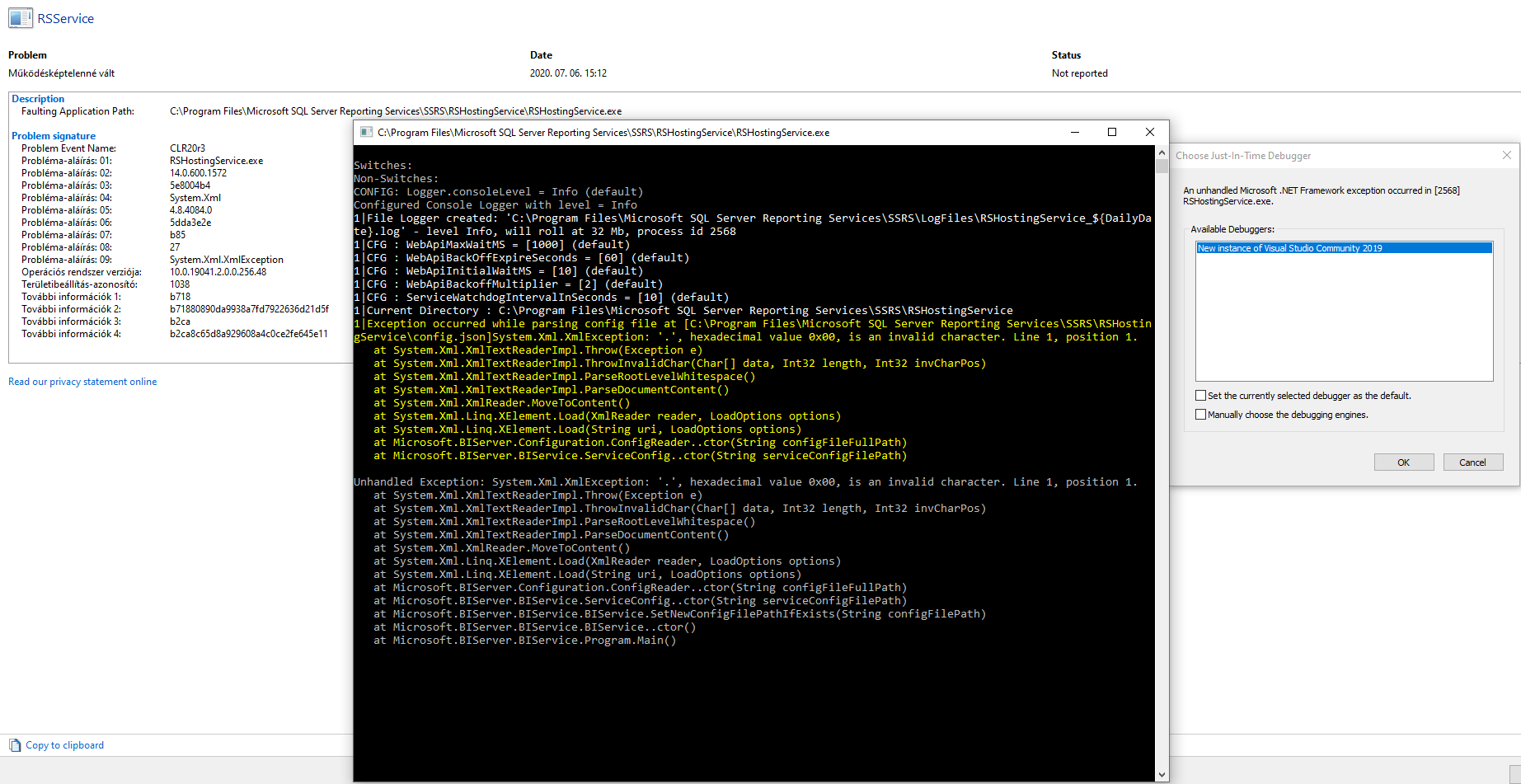Image resolution: width=1521 pixels, height=784 pixels.
Task: Select the 'RSHostingService.exe' signature 01 value
Action: [217, 161]
